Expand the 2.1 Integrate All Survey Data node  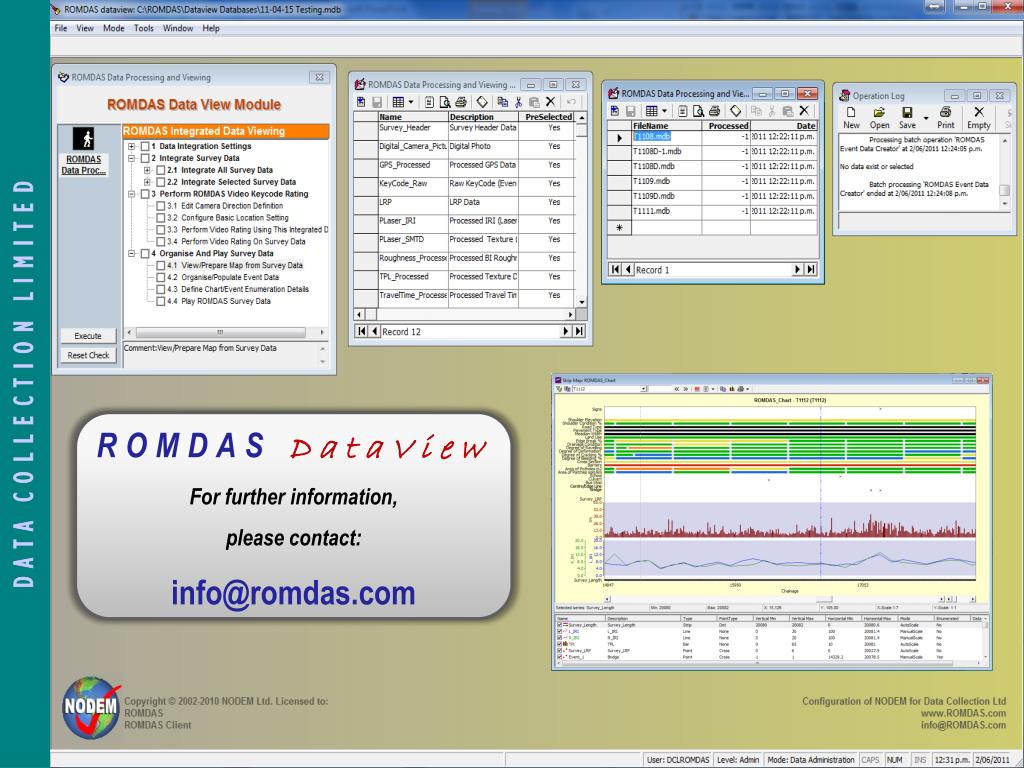[x=147, y=170]
